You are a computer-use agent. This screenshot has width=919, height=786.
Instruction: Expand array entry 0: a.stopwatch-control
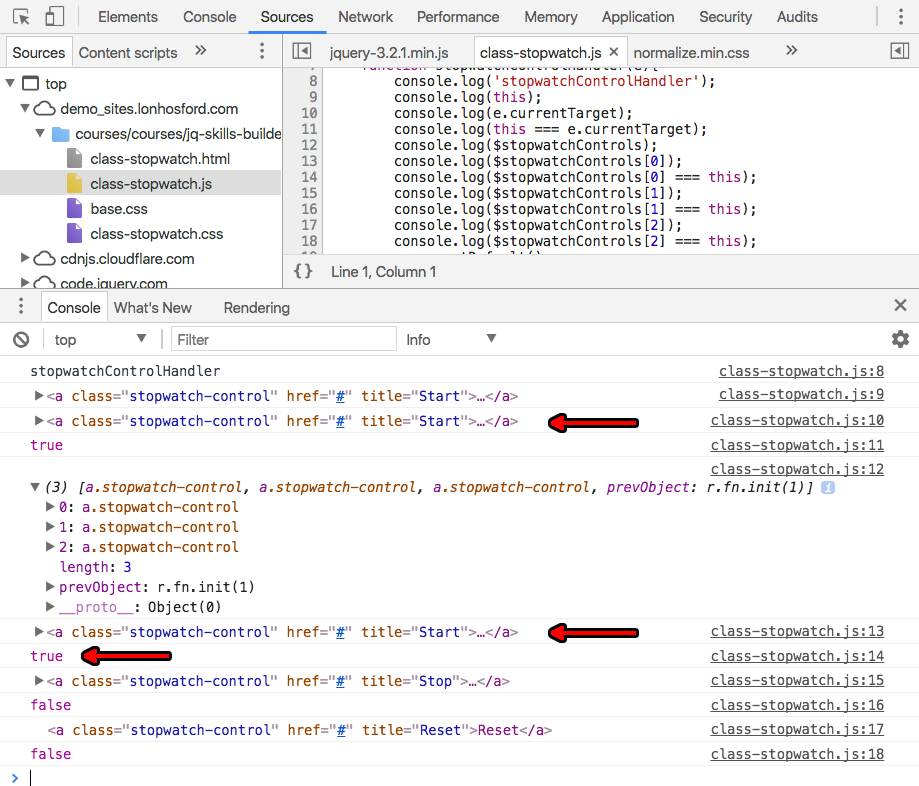click(50, 507)
